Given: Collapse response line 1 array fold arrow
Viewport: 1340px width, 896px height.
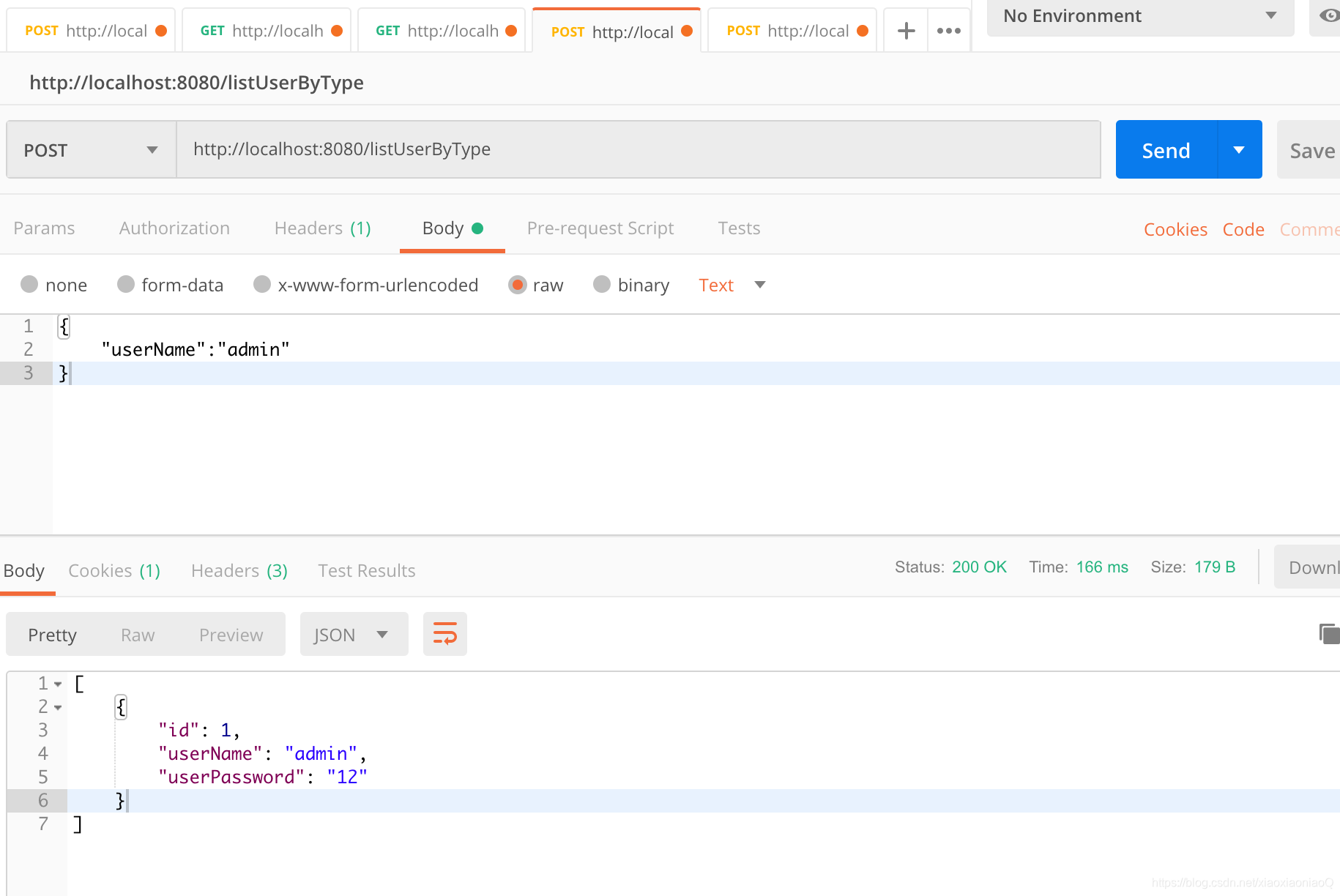Looking at the screenshot, I should point(58,684).
